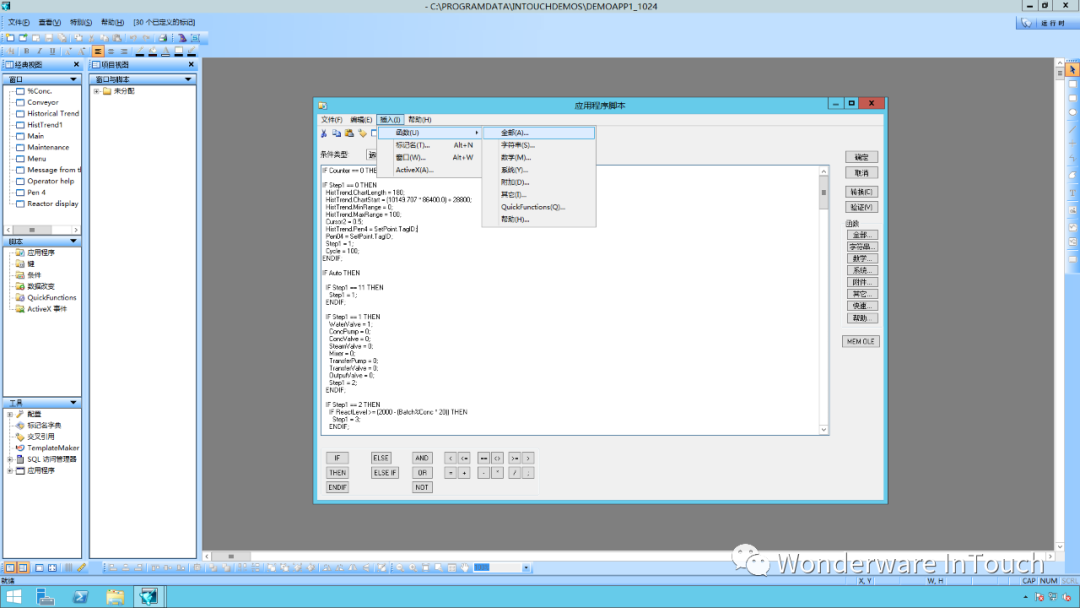Image resolution: width=1080 pixels, height=608 pixels.
Task: Collapse the 工具 panel
Action: 73,403
